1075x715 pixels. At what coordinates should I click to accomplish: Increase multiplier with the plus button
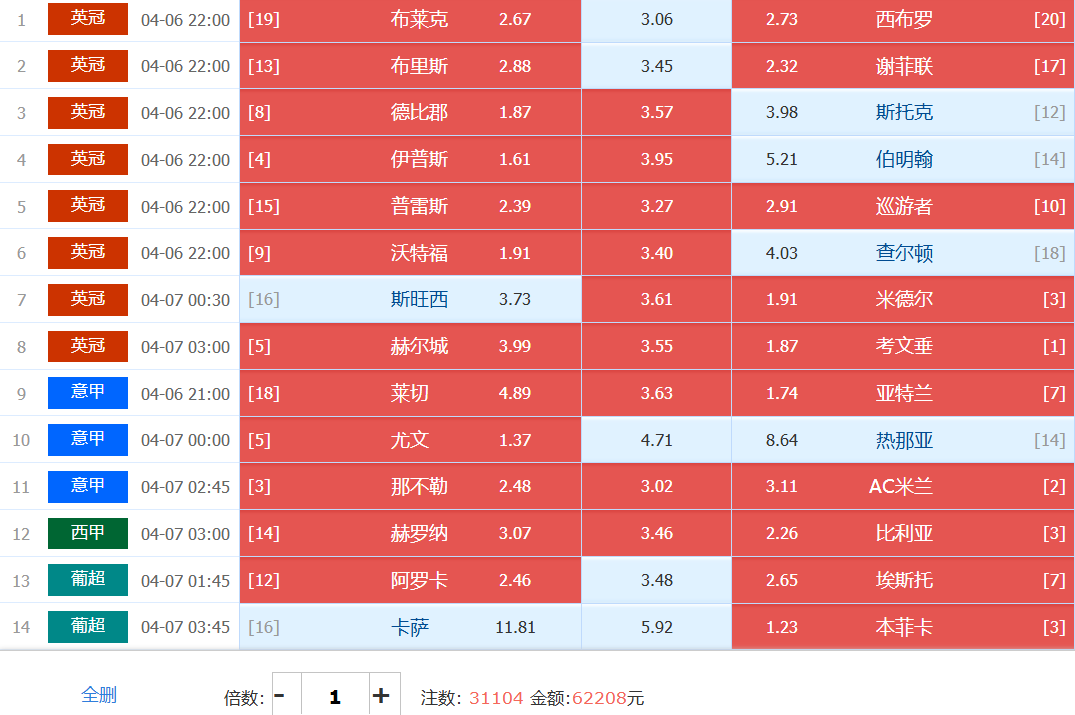point(380,696)
